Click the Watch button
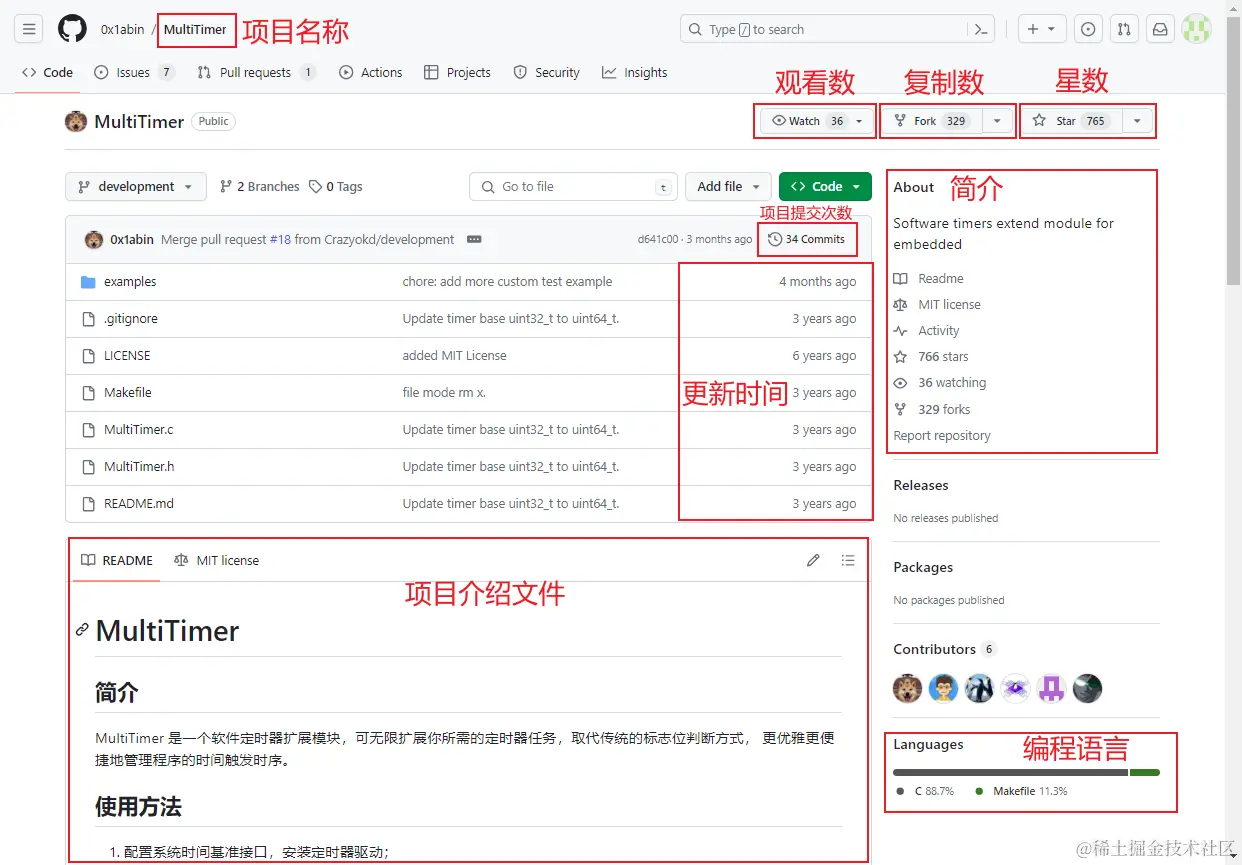Screen dimensions: 1242x865 tap(817, 121)
